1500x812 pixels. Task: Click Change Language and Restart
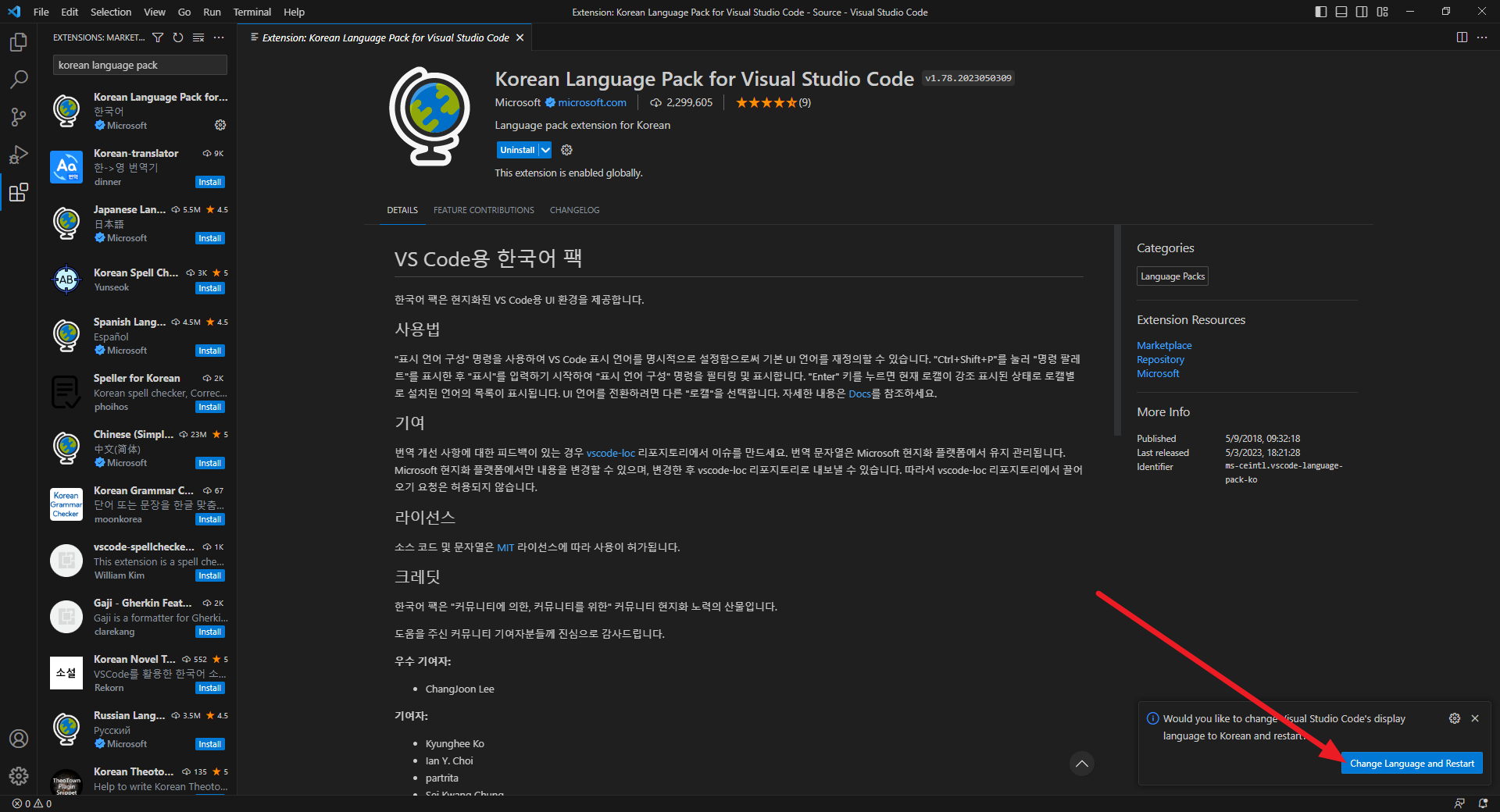tap(1412, 764)
